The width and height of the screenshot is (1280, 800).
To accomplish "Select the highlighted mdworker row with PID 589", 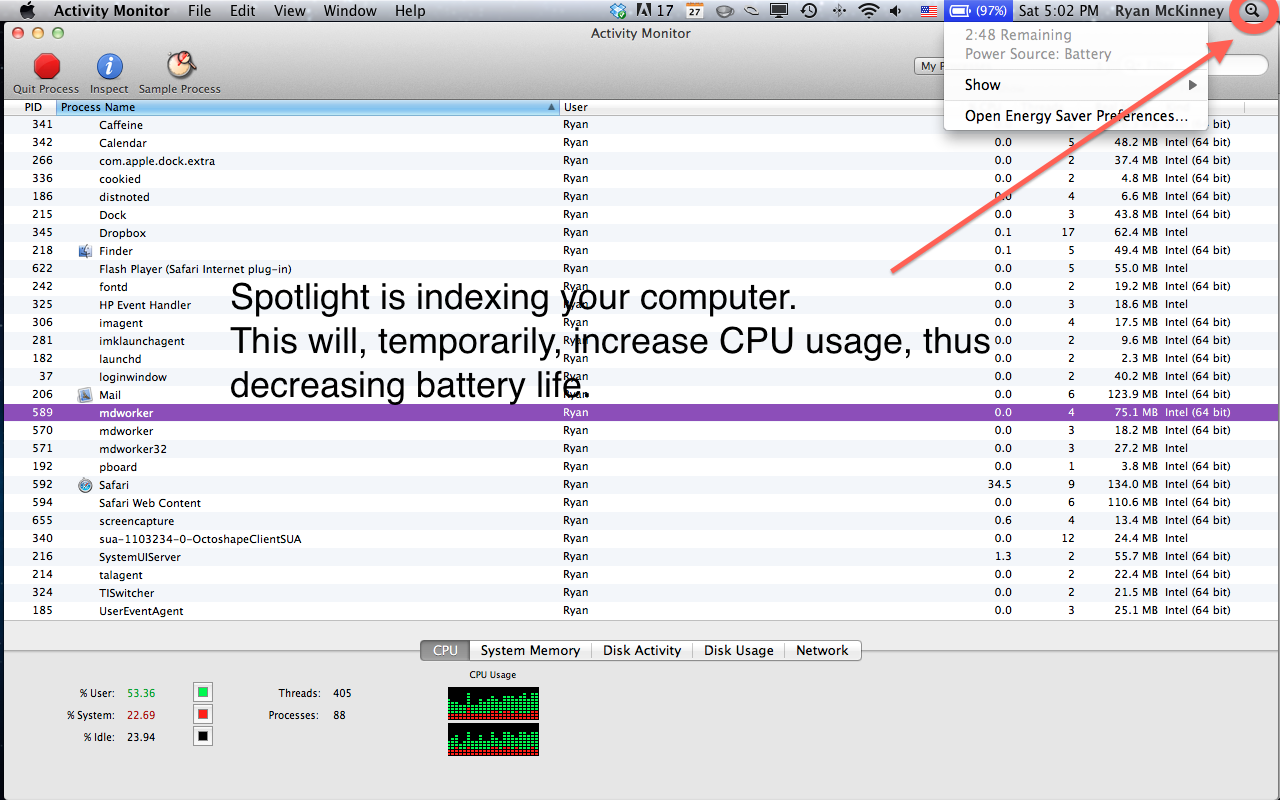I will pos(640,412).
